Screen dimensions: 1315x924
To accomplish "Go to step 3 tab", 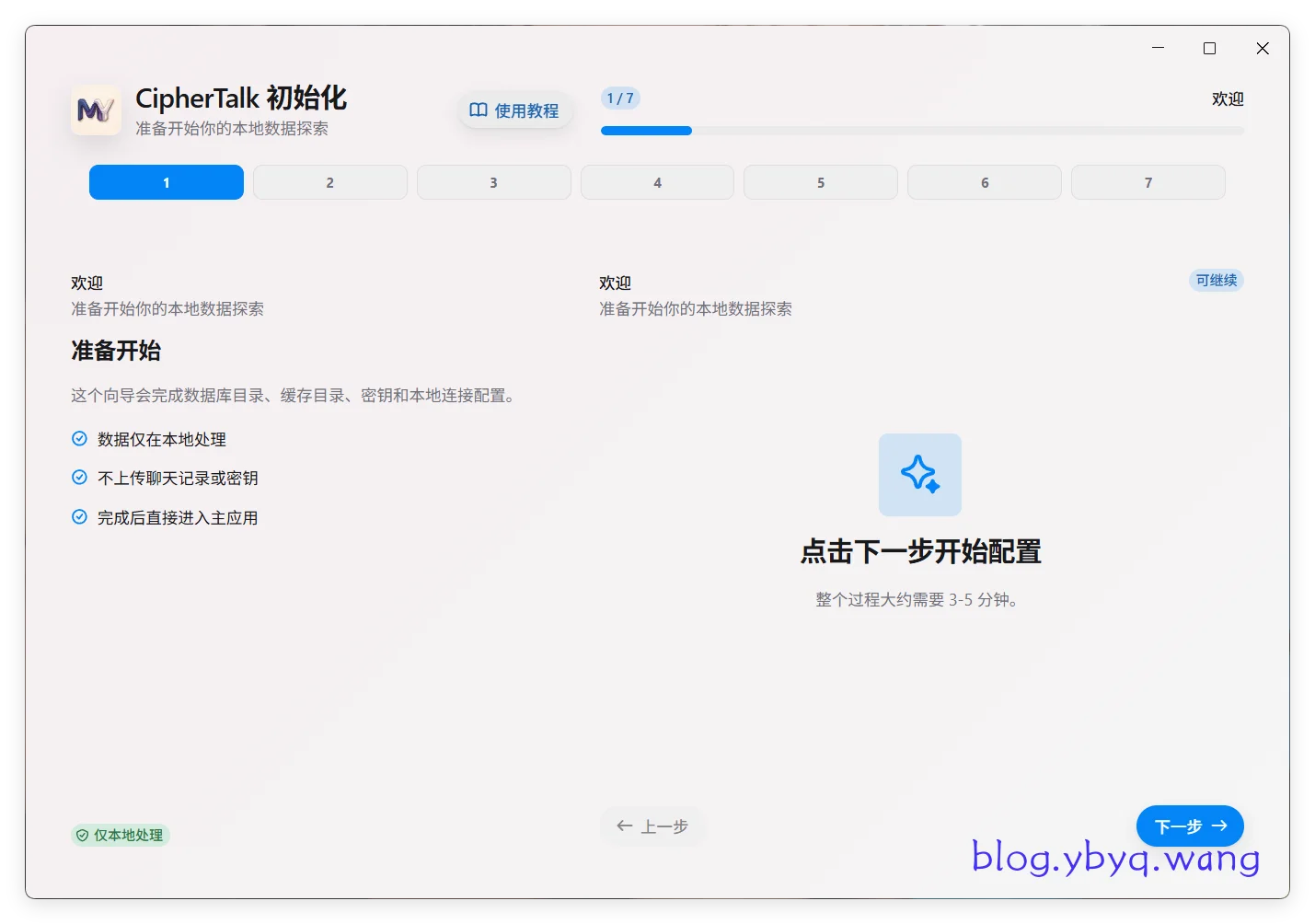I will (x=494, y=182).
